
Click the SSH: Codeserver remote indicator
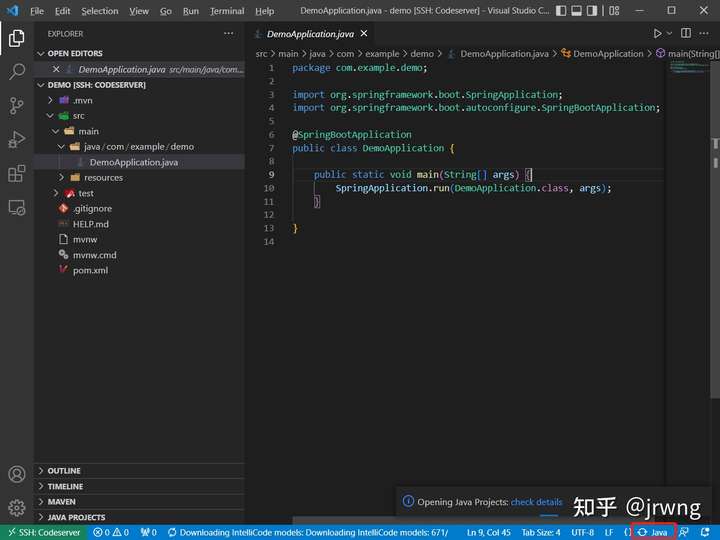tap(44, 533)
